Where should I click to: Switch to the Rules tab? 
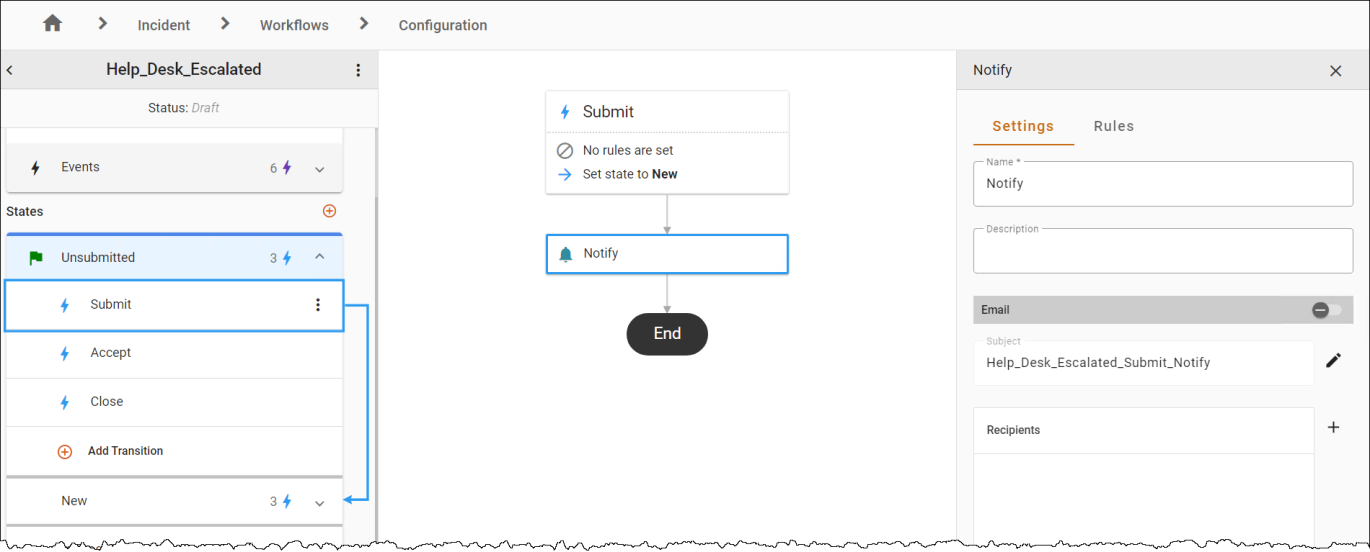click(x=1114, y=126)
